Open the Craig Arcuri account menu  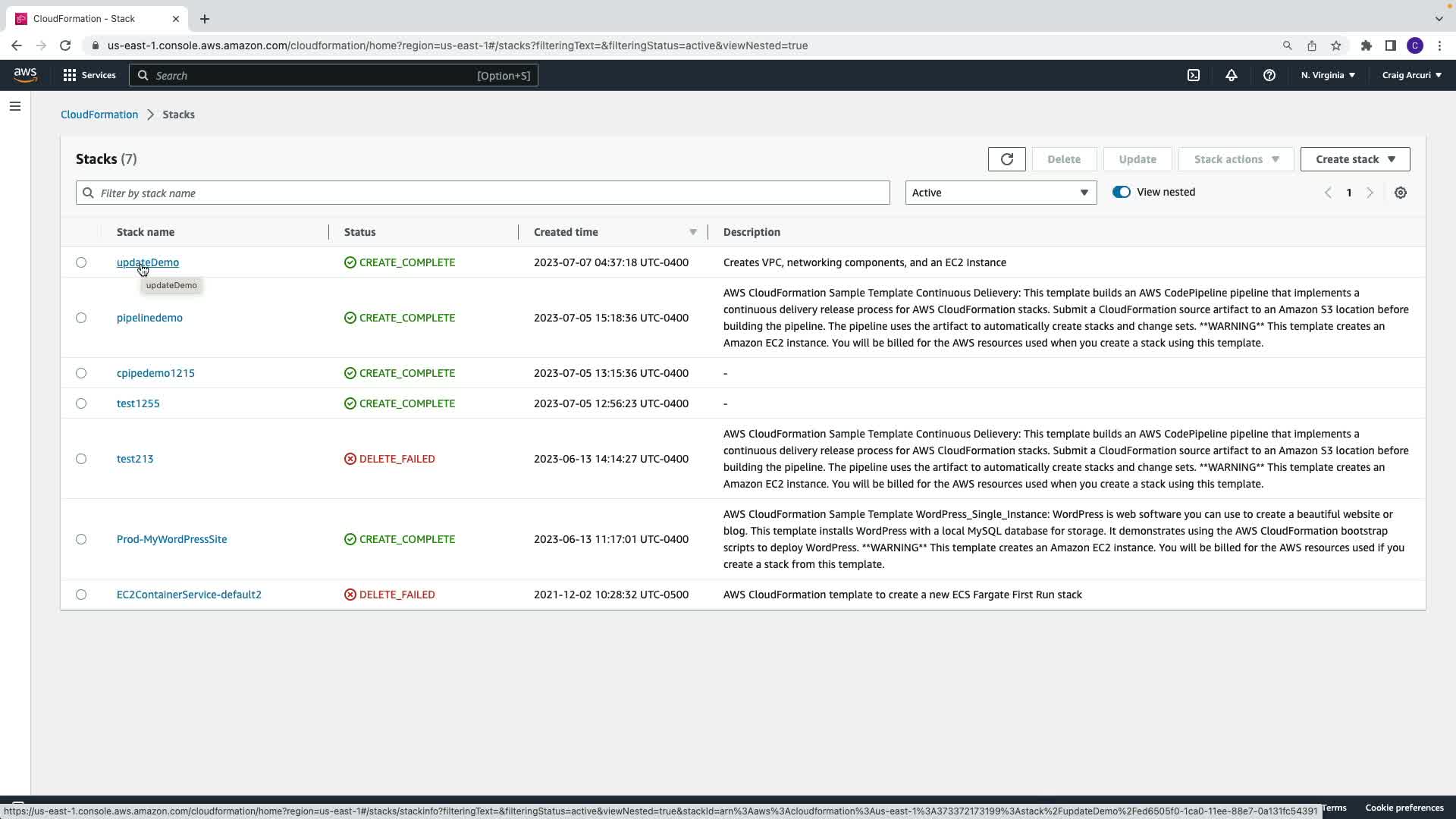click(1411, 75)
